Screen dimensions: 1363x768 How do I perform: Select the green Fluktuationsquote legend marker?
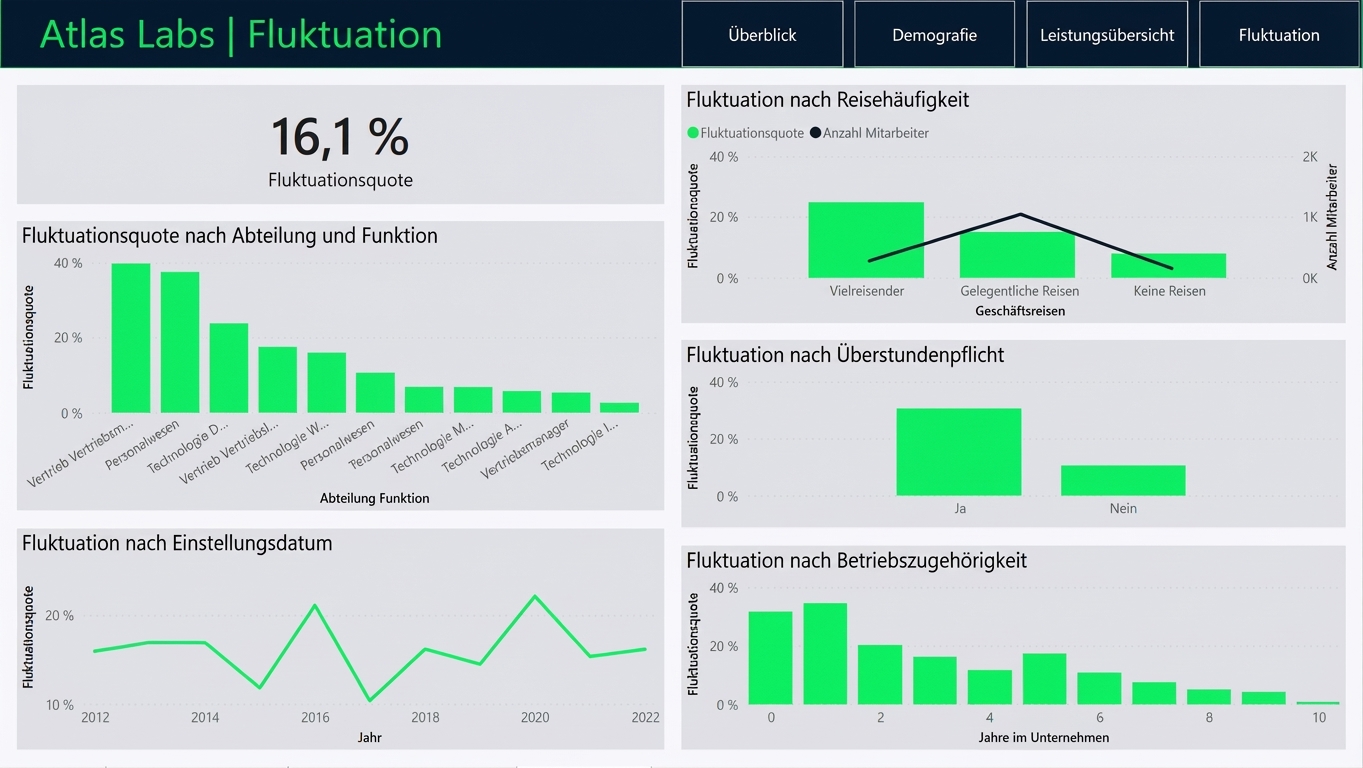point(693,133)
